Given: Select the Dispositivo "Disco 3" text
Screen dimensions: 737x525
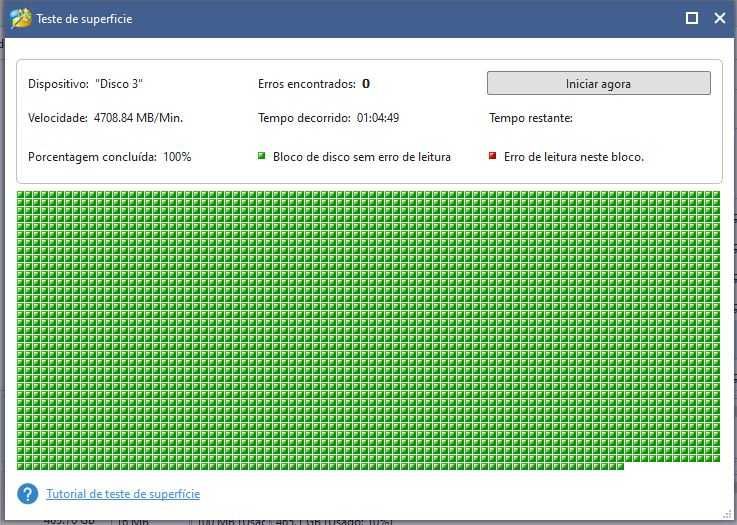Looking at the screenshot, I should point(86,84).
